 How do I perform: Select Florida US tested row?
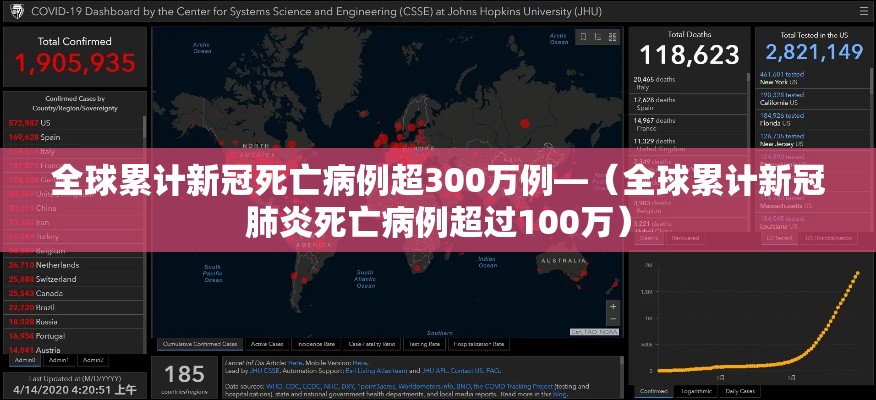point(811,119)
